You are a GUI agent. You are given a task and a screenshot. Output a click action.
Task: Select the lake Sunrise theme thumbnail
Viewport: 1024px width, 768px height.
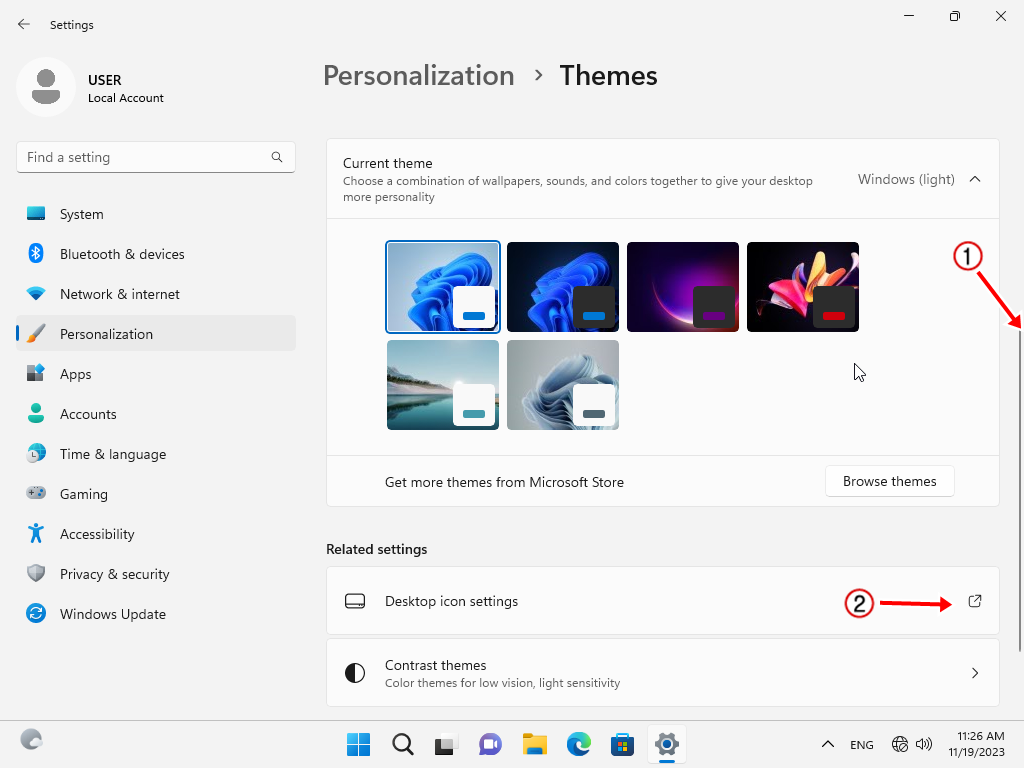443,385
